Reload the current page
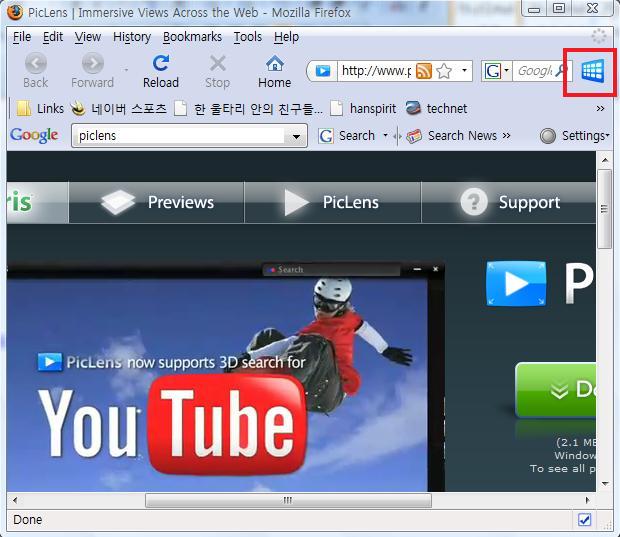This screenshot has width=620, height=537. tap(161, 71)
